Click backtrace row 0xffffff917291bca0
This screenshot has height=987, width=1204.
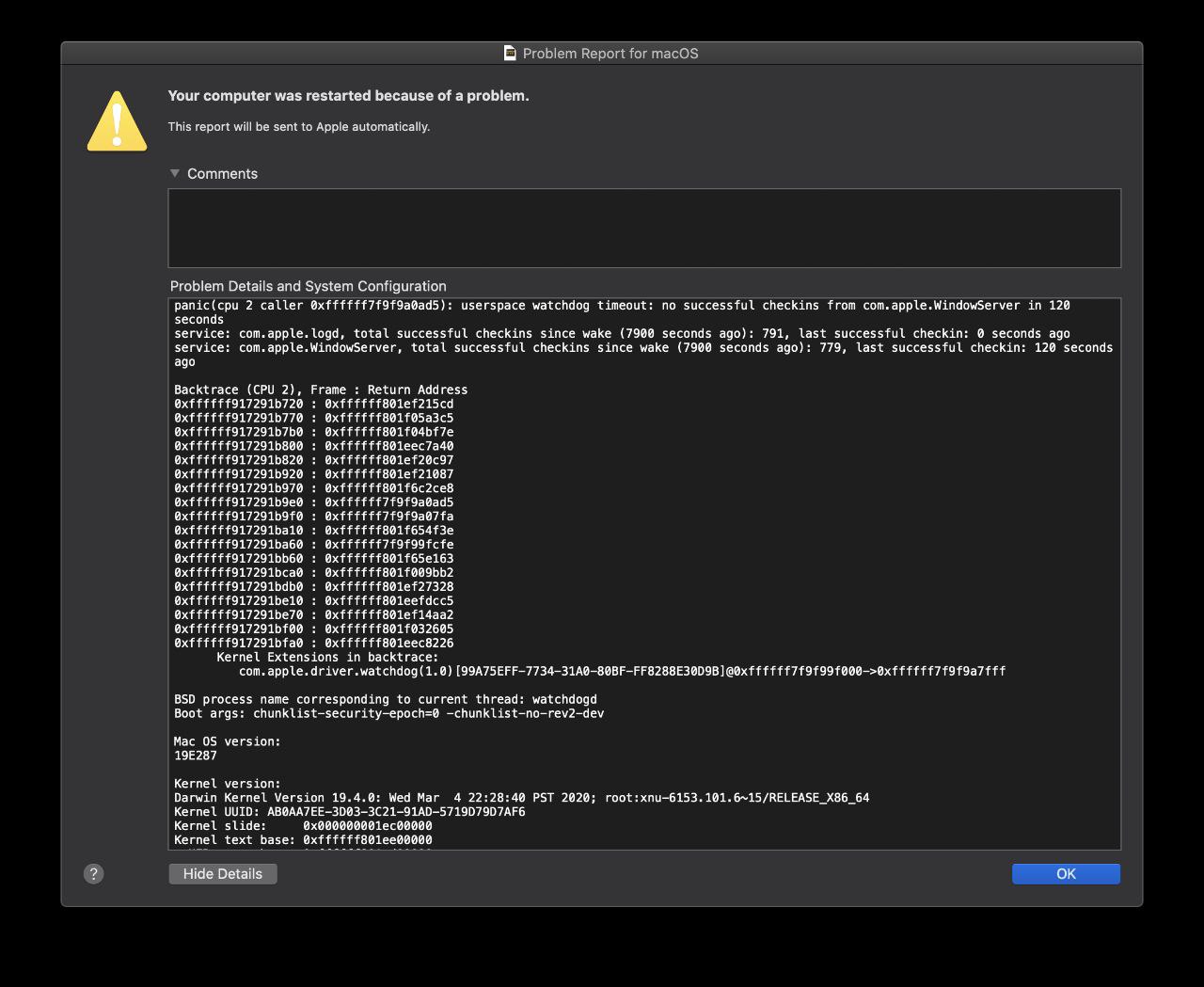pos(314,573)
